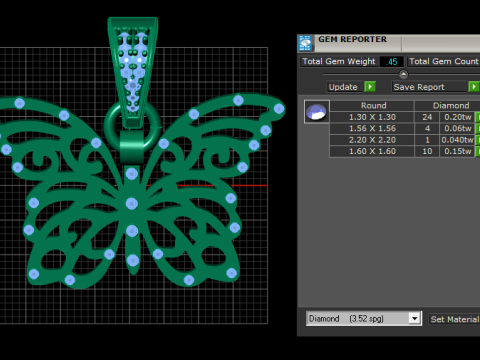
Task: Click the count cell showing 10
Action: (x=427, y=151)
